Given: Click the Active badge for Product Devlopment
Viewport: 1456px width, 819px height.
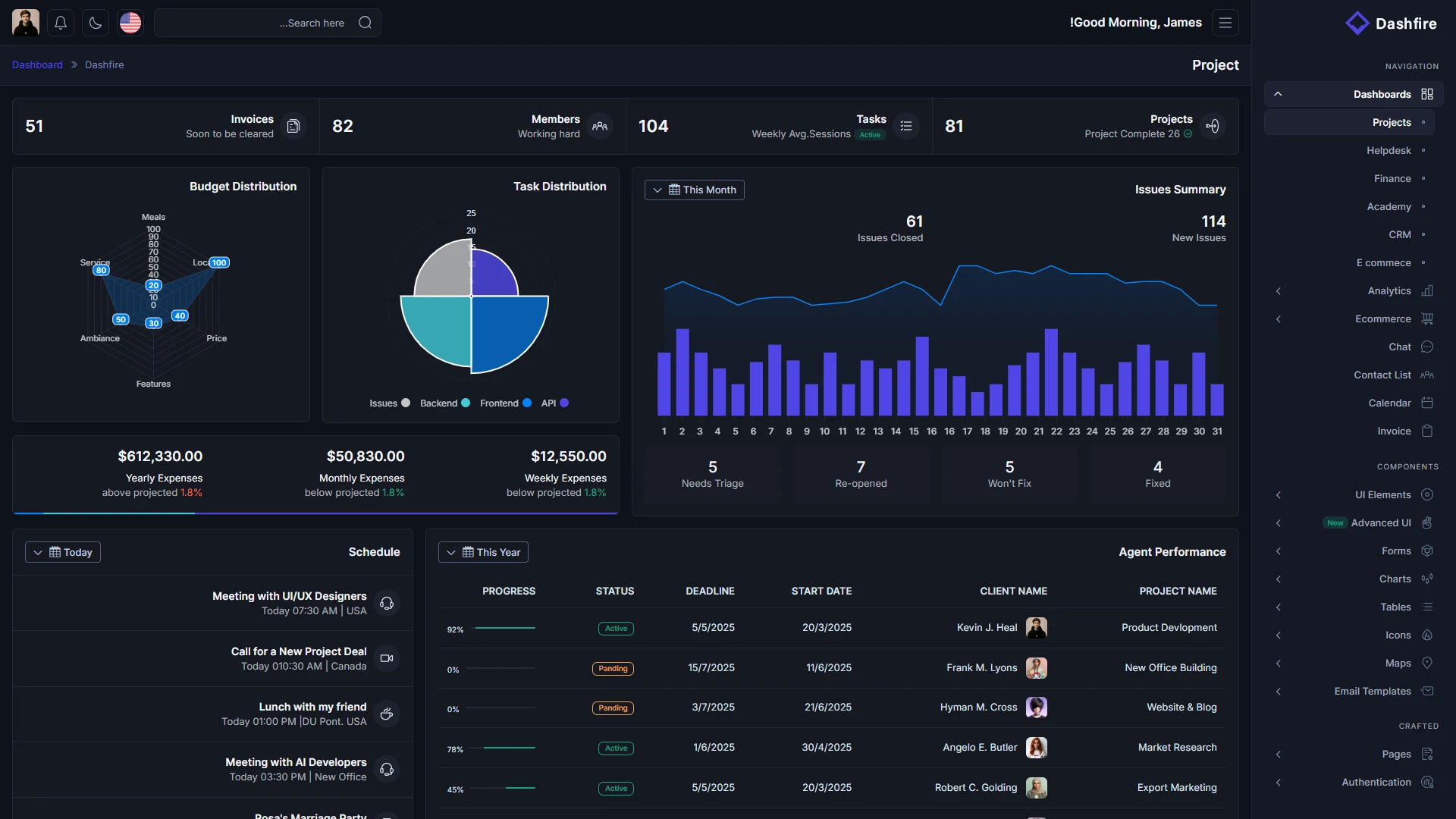Looking at the screenshot, I should pyautogui.click(x=616, y=629).
